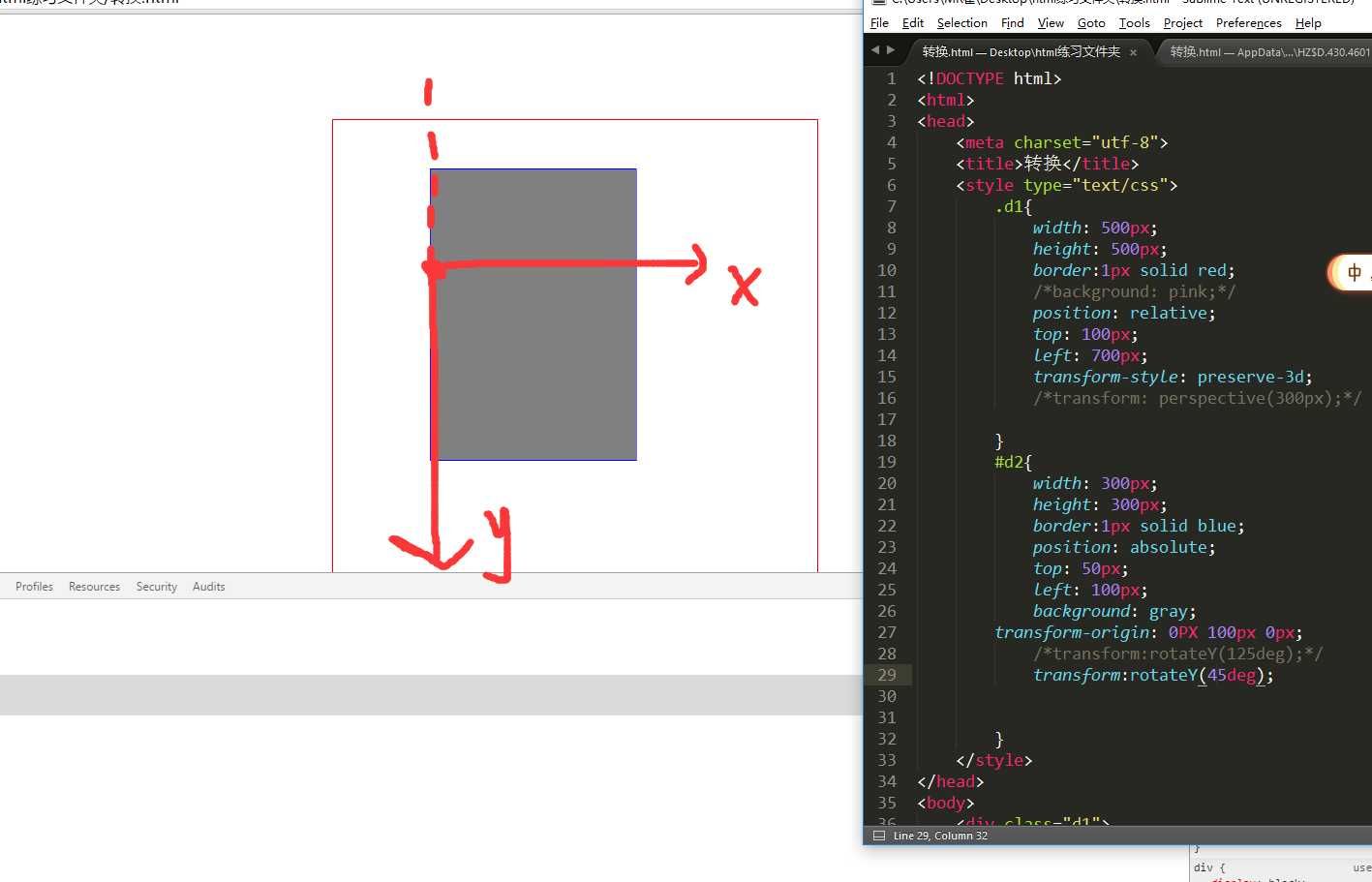Open the Project menu
Viewport: 1372px width, 882px height.
click(1182, 23)
